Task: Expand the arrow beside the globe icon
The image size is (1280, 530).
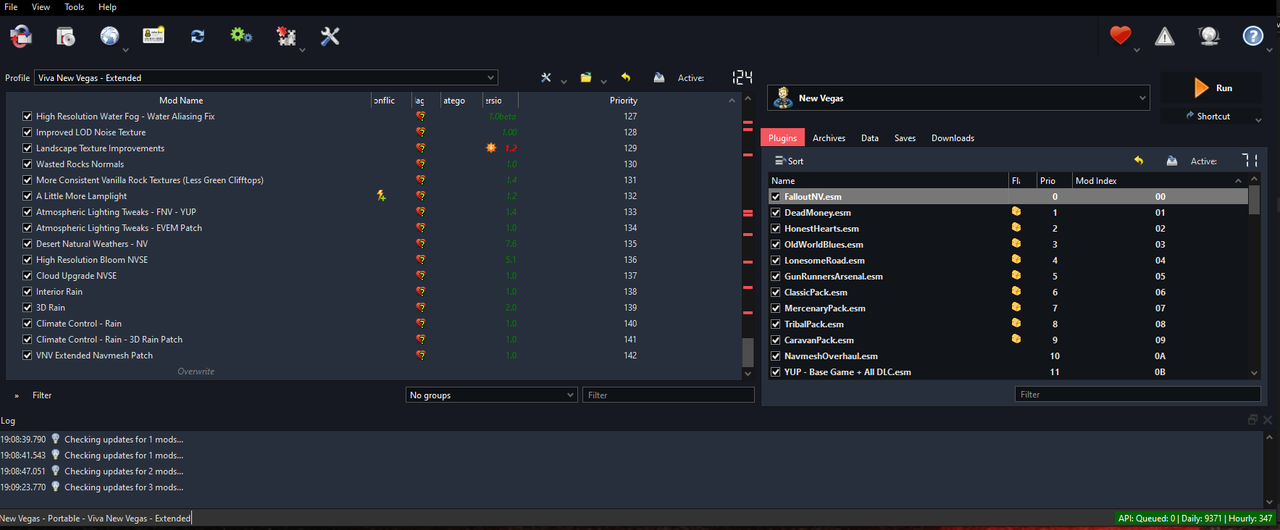Action: point(125,49)
